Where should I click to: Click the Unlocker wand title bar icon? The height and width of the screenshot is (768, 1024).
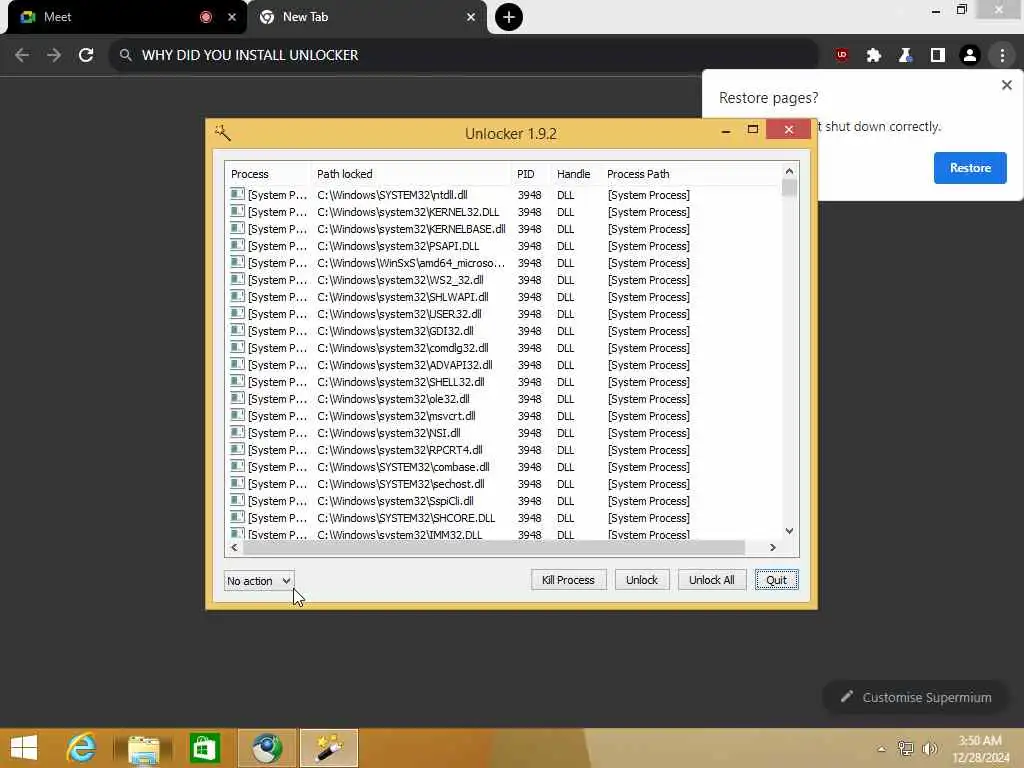click(x=223, y=133)
